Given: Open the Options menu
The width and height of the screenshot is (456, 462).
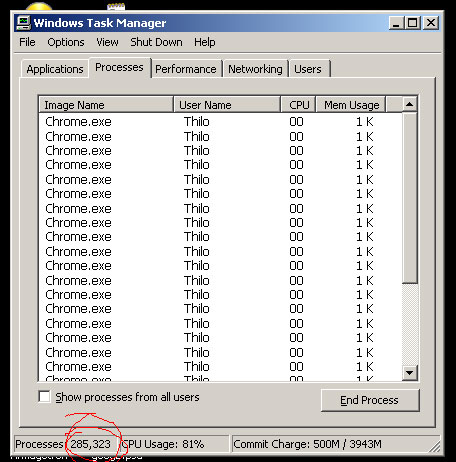Looking at the screenshot, I should (66, 42).
